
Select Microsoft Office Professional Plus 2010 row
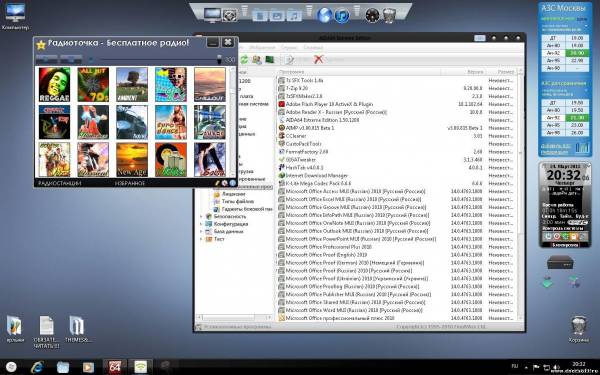click(396, 247)
